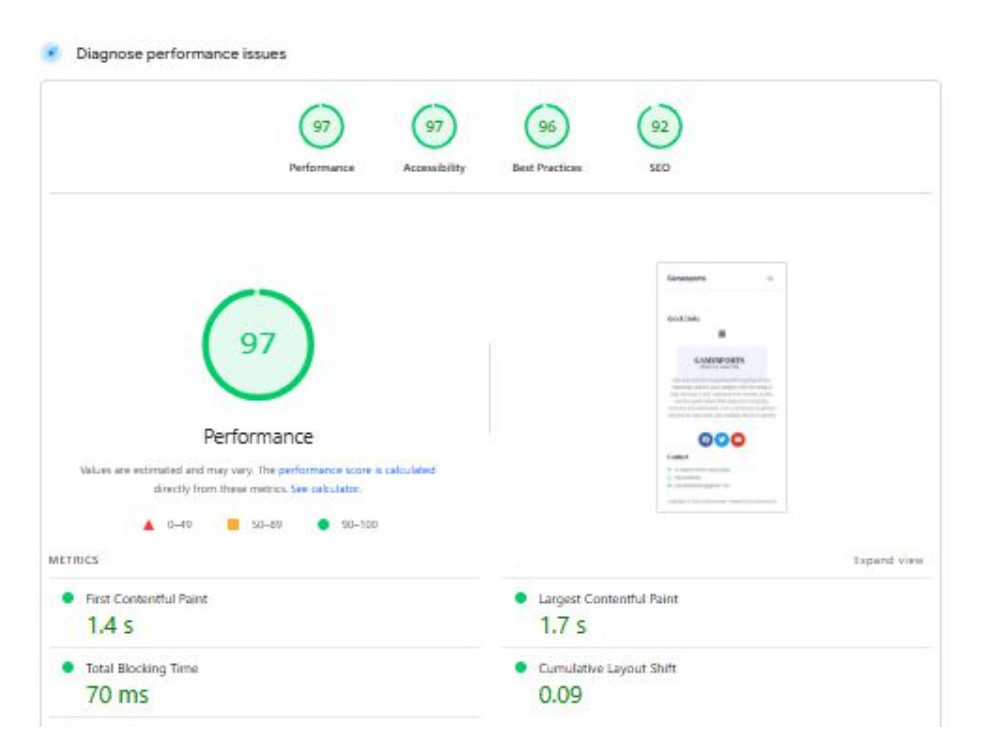Viewport: 1000px width, 750px height.
Task: Click the green dot beside First Contentful Paint
Action: [68, 598]
